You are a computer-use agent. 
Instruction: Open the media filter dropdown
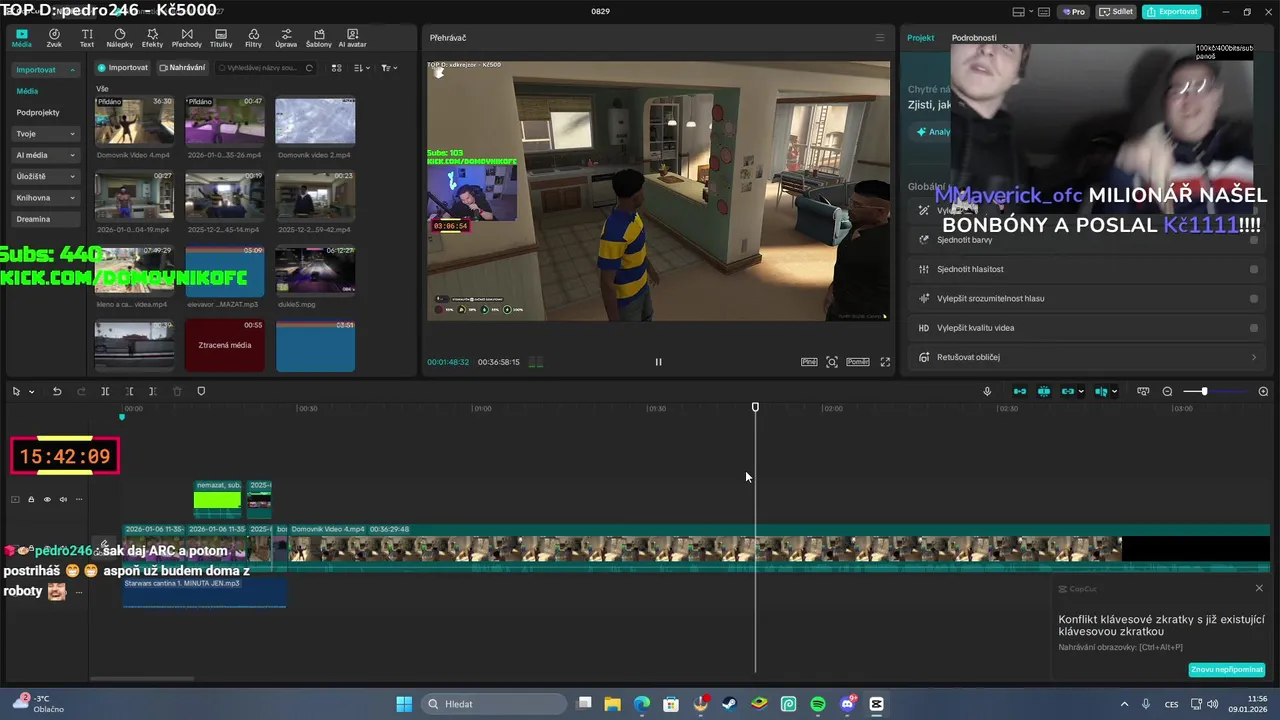point(388,68)
